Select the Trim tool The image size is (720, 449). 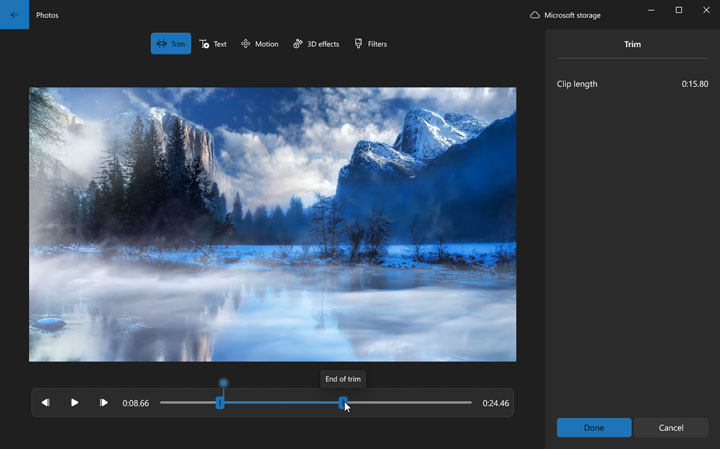pyautogui.click(x=171, y=44)
